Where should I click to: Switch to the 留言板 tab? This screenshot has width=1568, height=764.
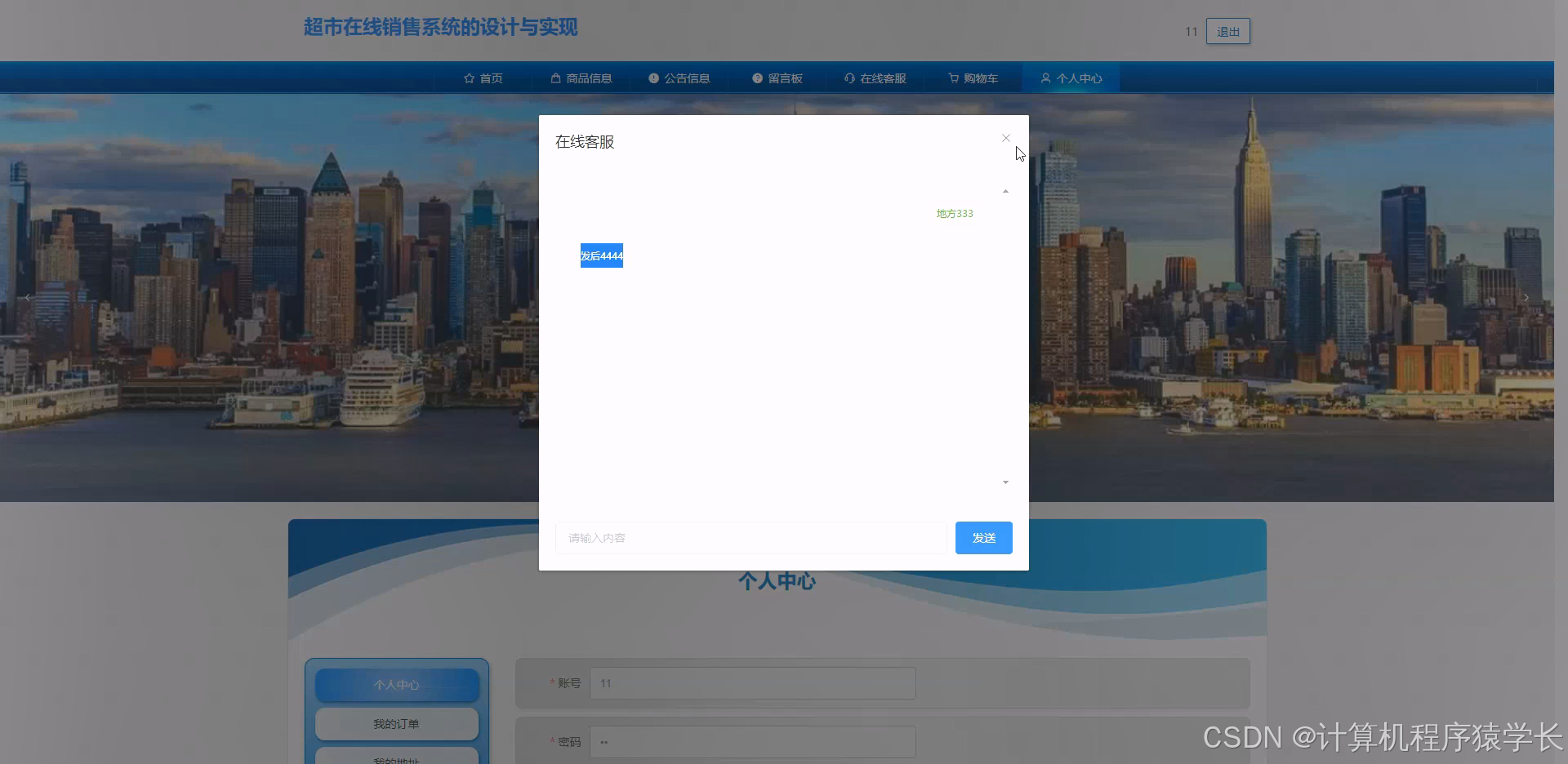tap(777, 78)
